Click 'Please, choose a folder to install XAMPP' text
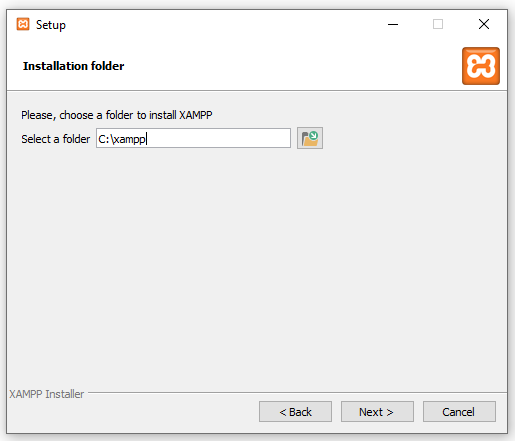 (117, 115)
